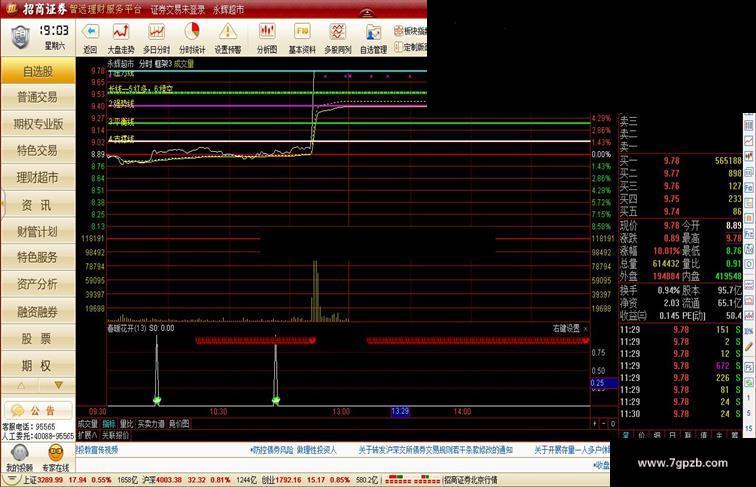
Task: Select 理财超市 sidebar item
Action: pos(38,177)
